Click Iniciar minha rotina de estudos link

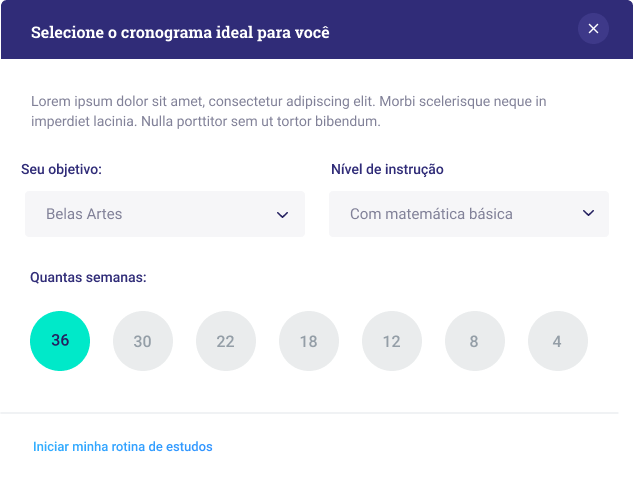point(123,446)
